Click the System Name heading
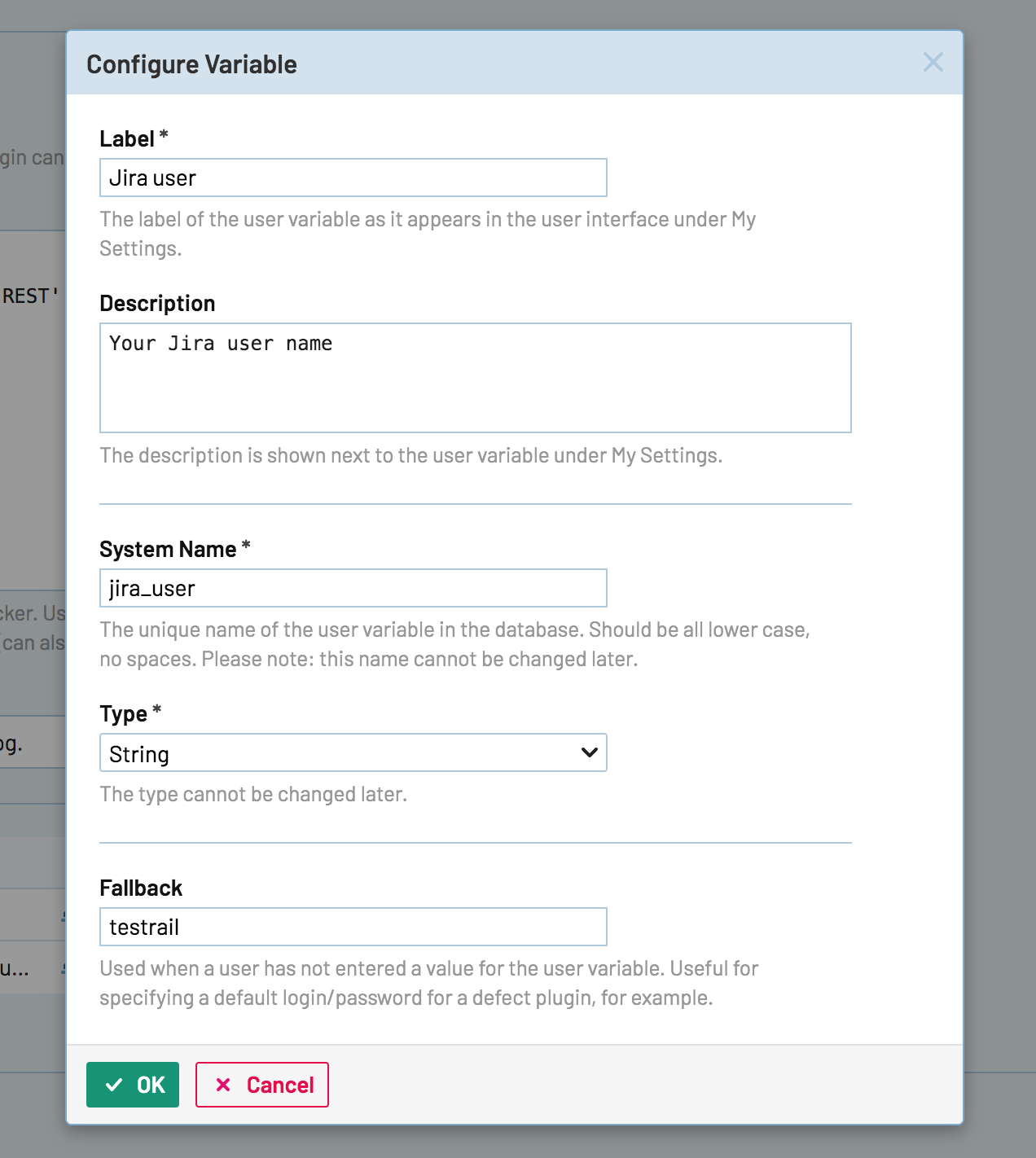Screen dimensions: 1036x1158 pos(168,550)
